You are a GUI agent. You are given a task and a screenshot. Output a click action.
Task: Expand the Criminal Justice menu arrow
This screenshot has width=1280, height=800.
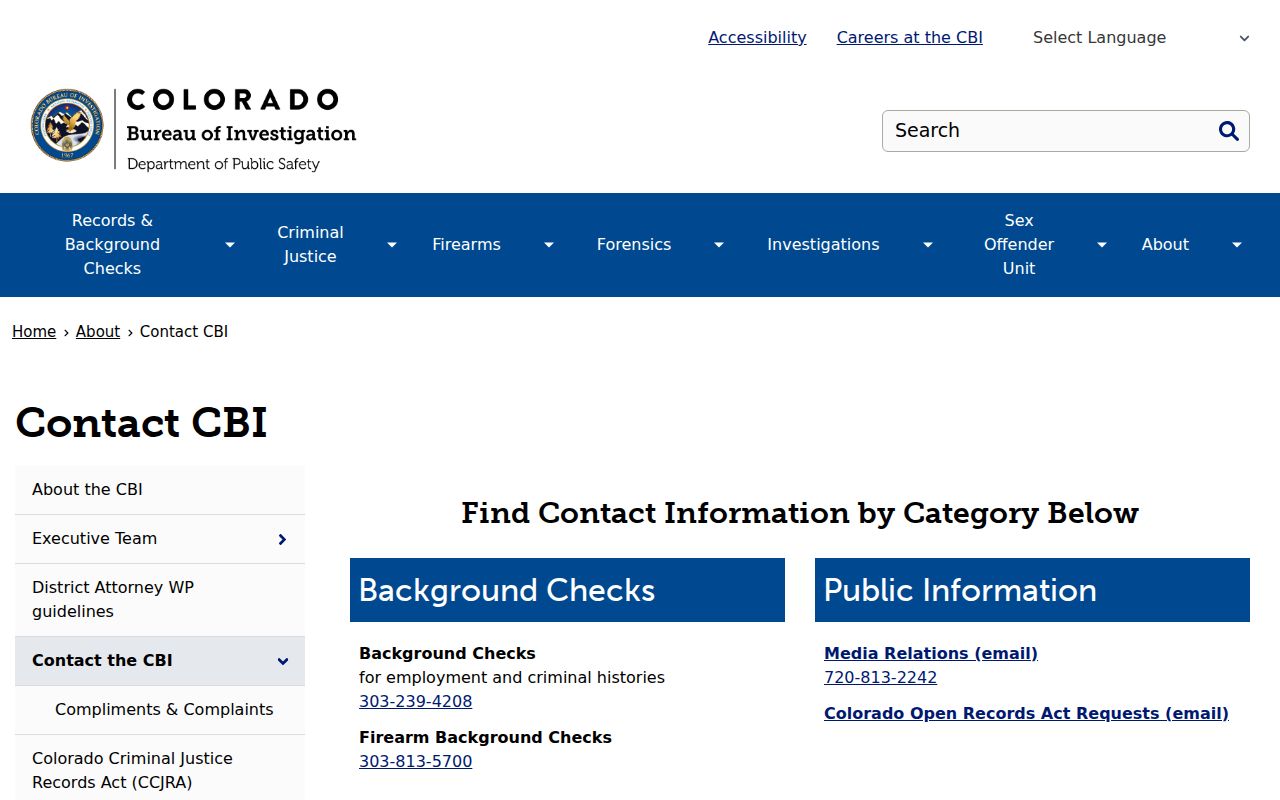tap(392, 245)
